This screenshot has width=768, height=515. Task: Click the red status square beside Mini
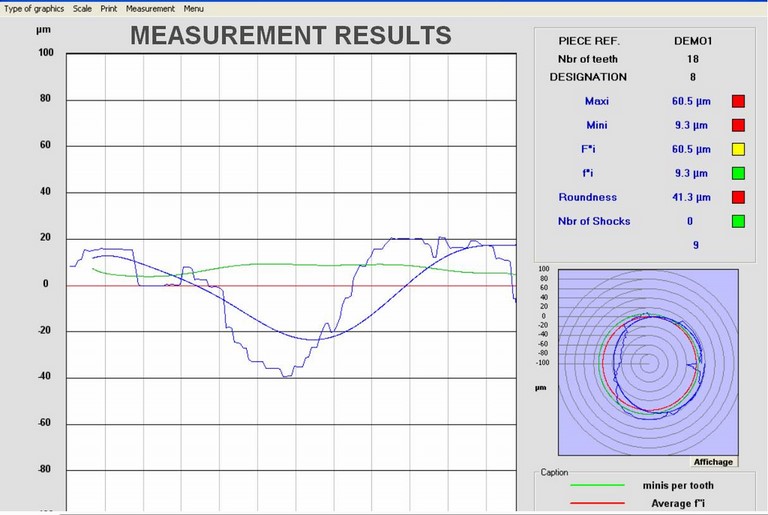click(x=739, y=125)
